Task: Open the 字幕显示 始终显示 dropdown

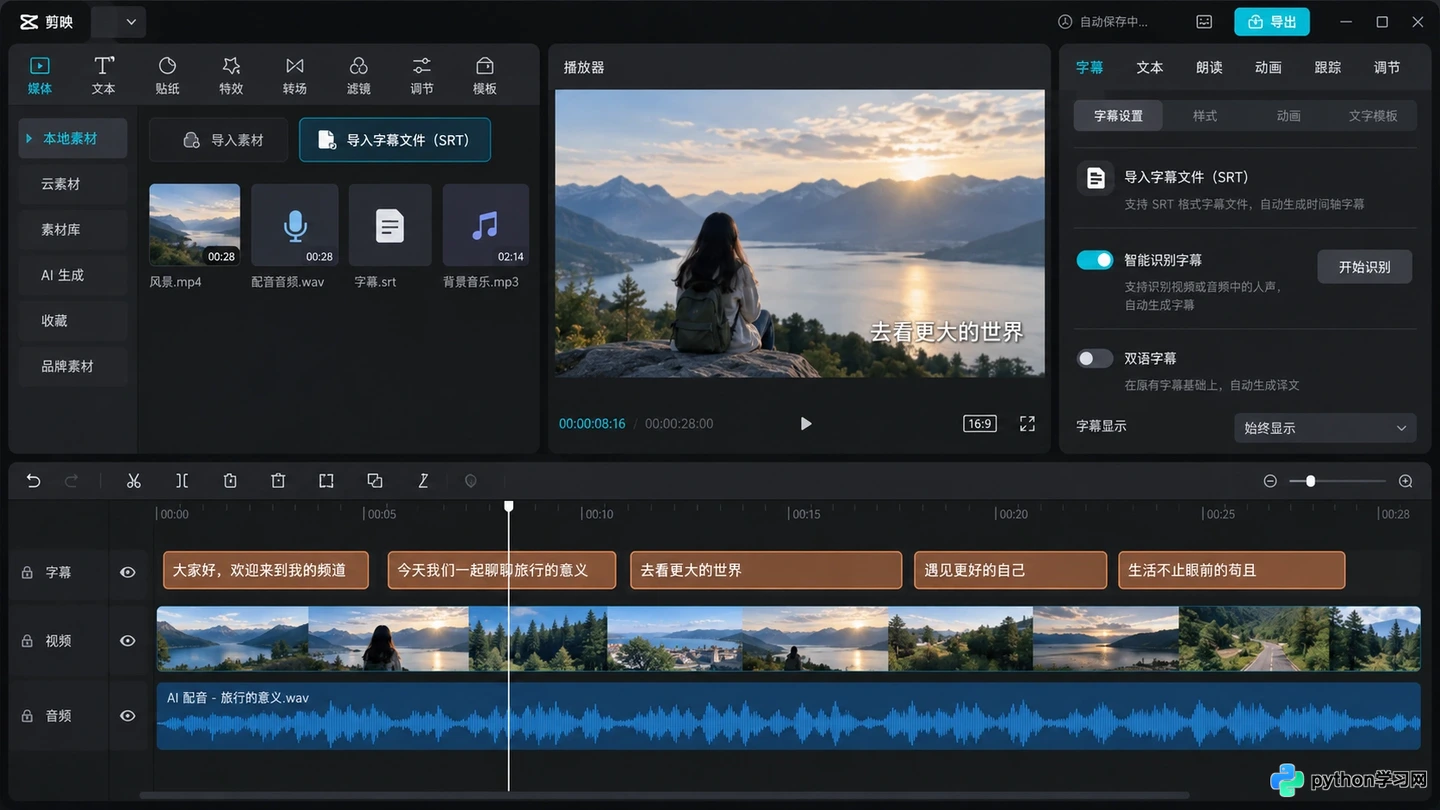Action: click(1325, 428)
